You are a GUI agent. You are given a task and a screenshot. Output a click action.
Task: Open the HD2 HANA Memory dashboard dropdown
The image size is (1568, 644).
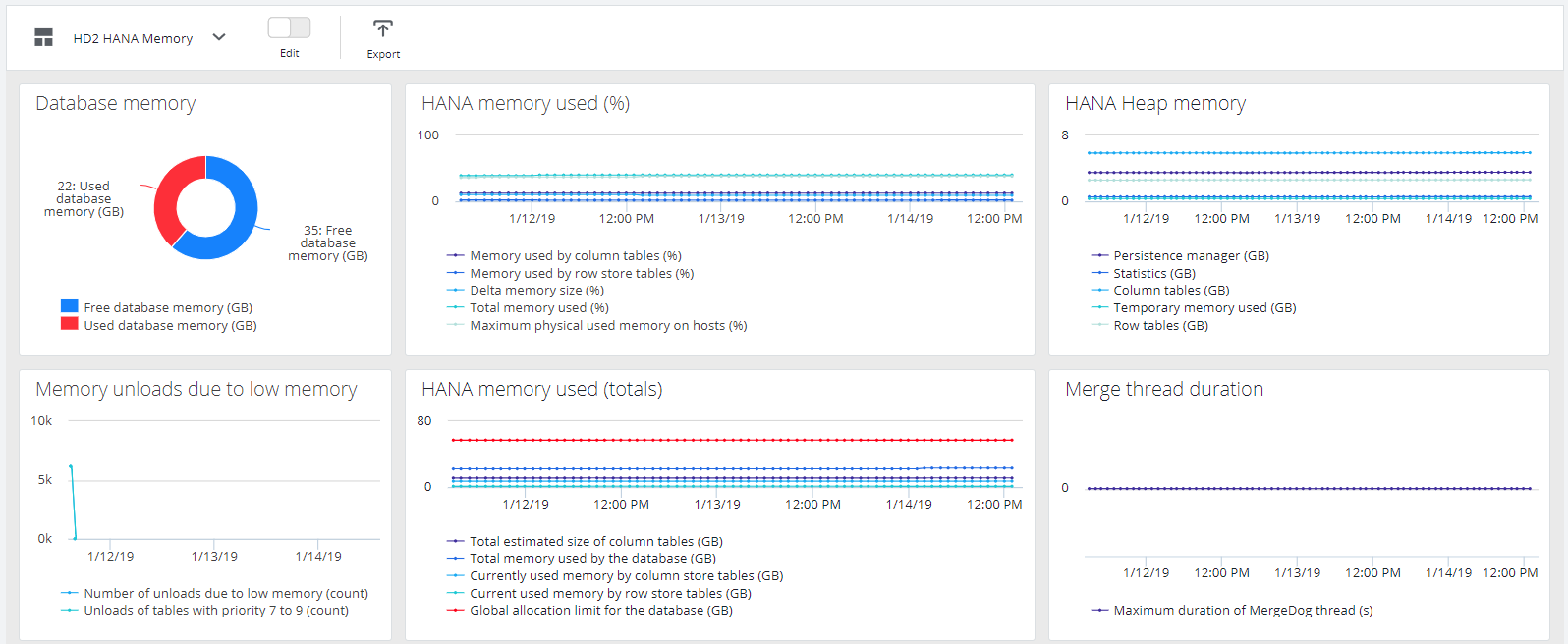219,37
